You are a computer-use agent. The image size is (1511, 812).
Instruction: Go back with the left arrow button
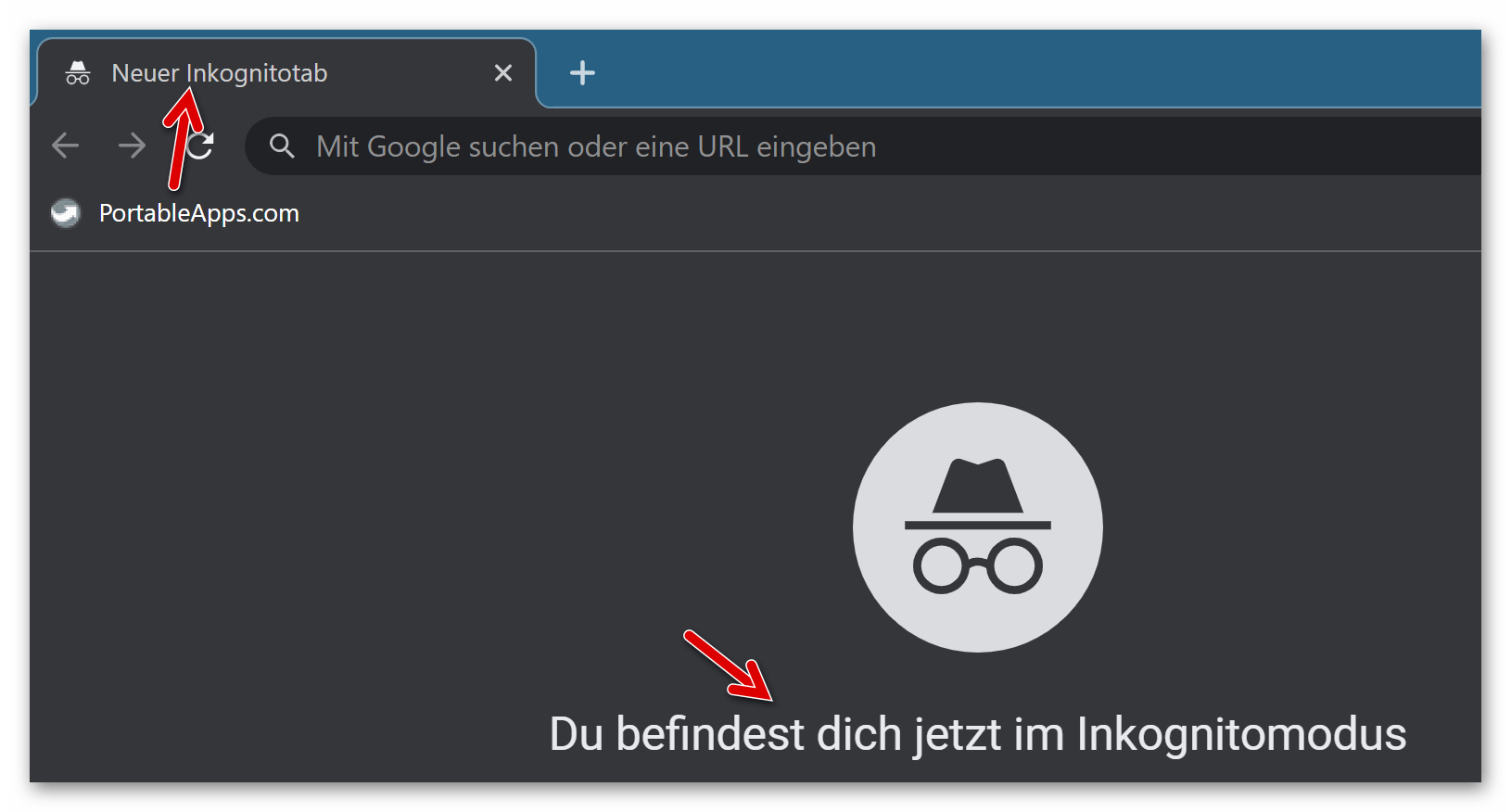[x=65, y=146]
